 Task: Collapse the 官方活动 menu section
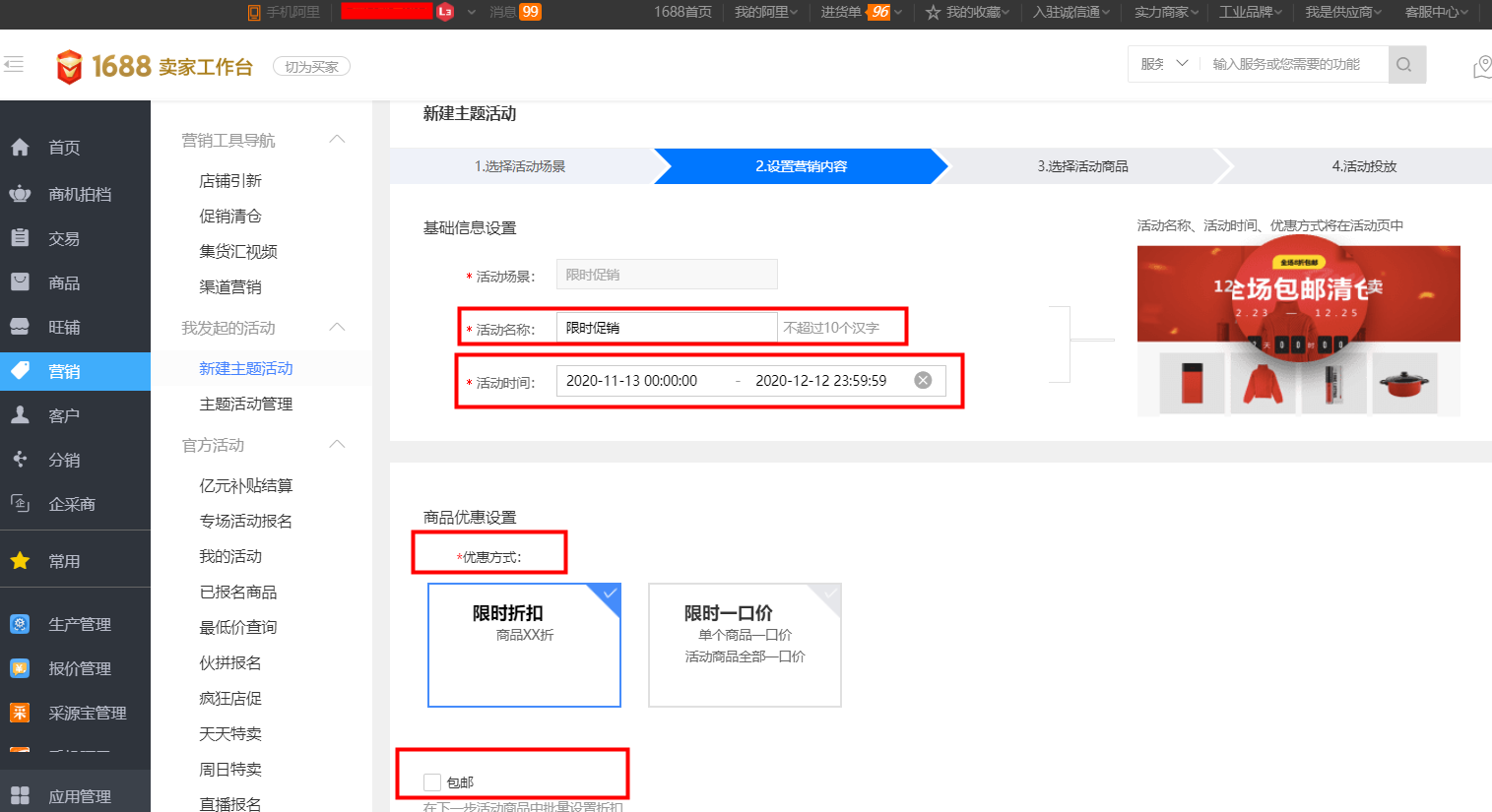coord(337,445)
